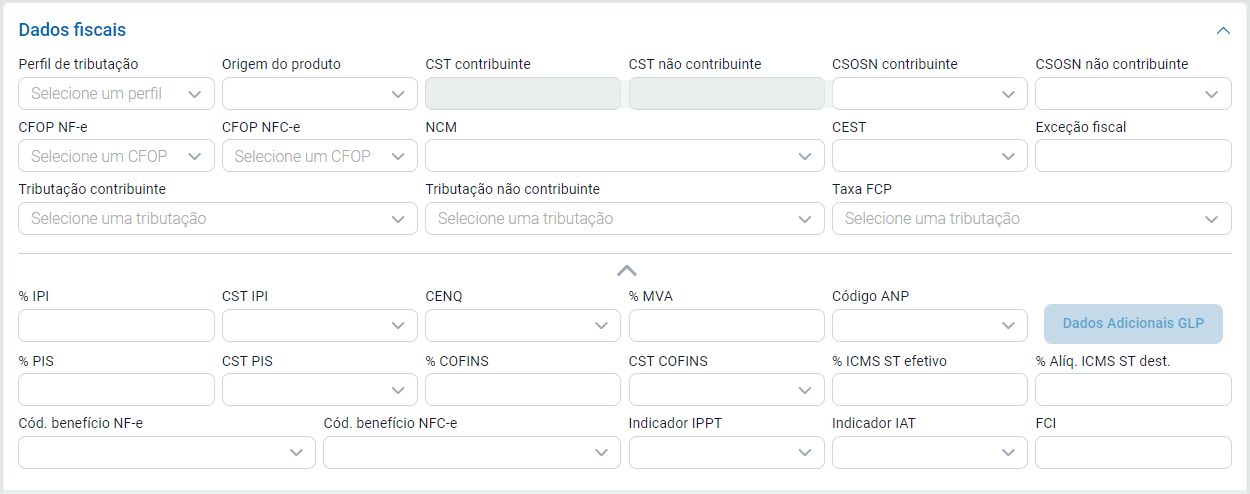Expand the CST IPI dropdown
1250x494 pixels.
point(319,326)
